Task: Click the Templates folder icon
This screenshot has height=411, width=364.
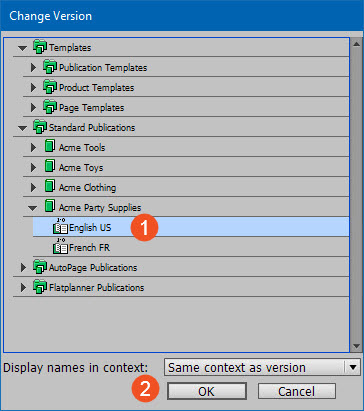Action: [x=40, y=47]
